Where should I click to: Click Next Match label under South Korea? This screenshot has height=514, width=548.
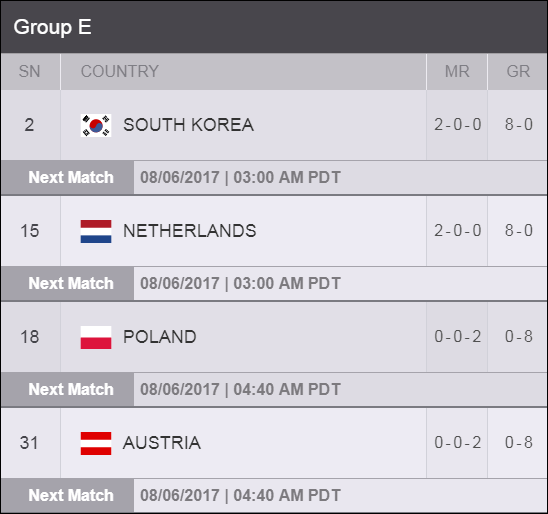click(71, 178)
